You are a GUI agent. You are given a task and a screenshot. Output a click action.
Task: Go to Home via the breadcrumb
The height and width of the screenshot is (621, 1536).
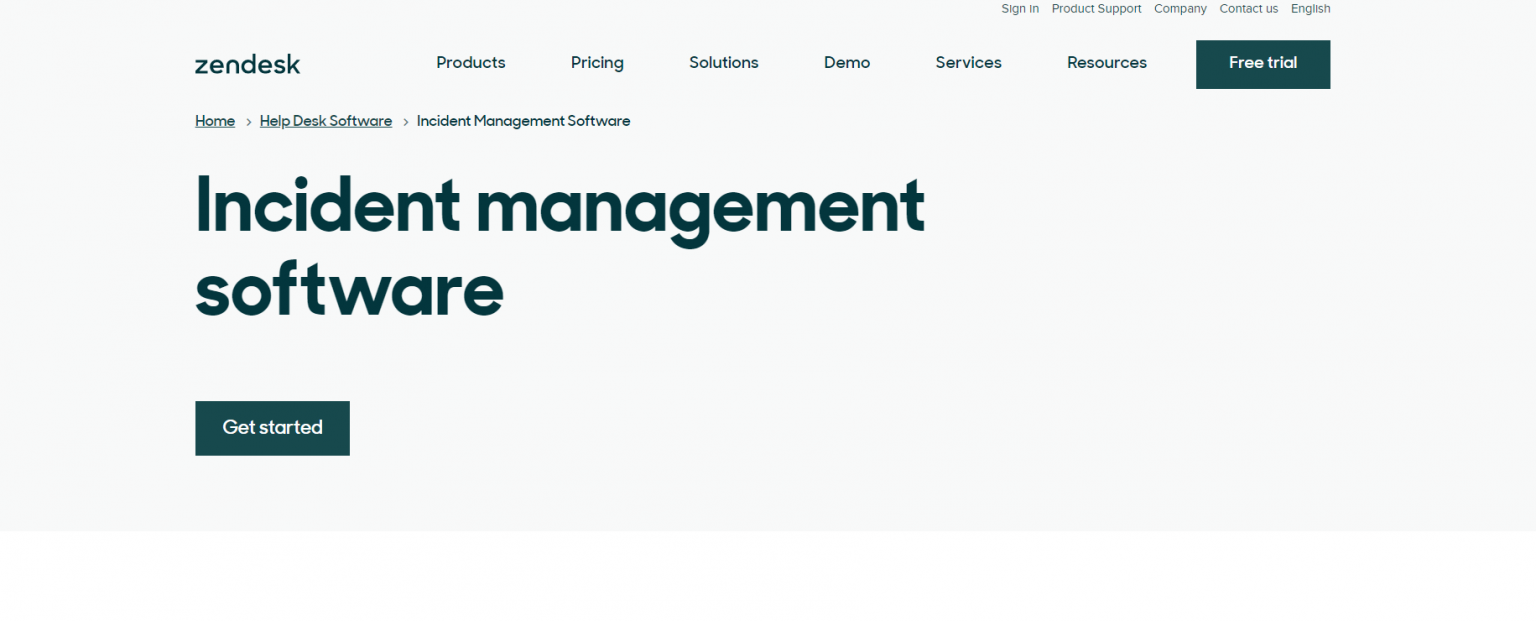[214, 121]
